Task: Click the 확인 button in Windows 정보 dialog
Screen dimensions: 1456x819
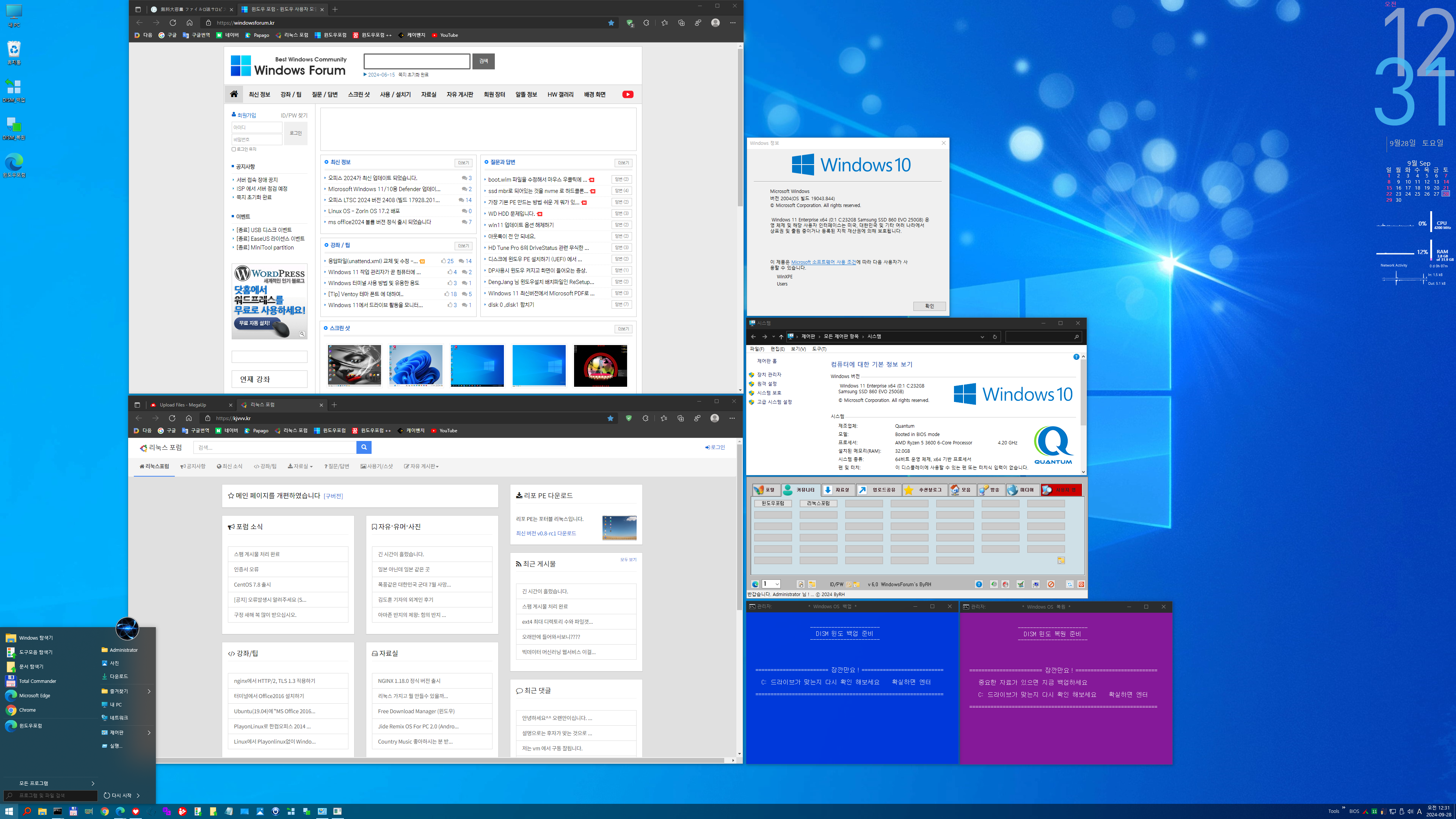Action: pyautogui.click(x=929, y=306)
